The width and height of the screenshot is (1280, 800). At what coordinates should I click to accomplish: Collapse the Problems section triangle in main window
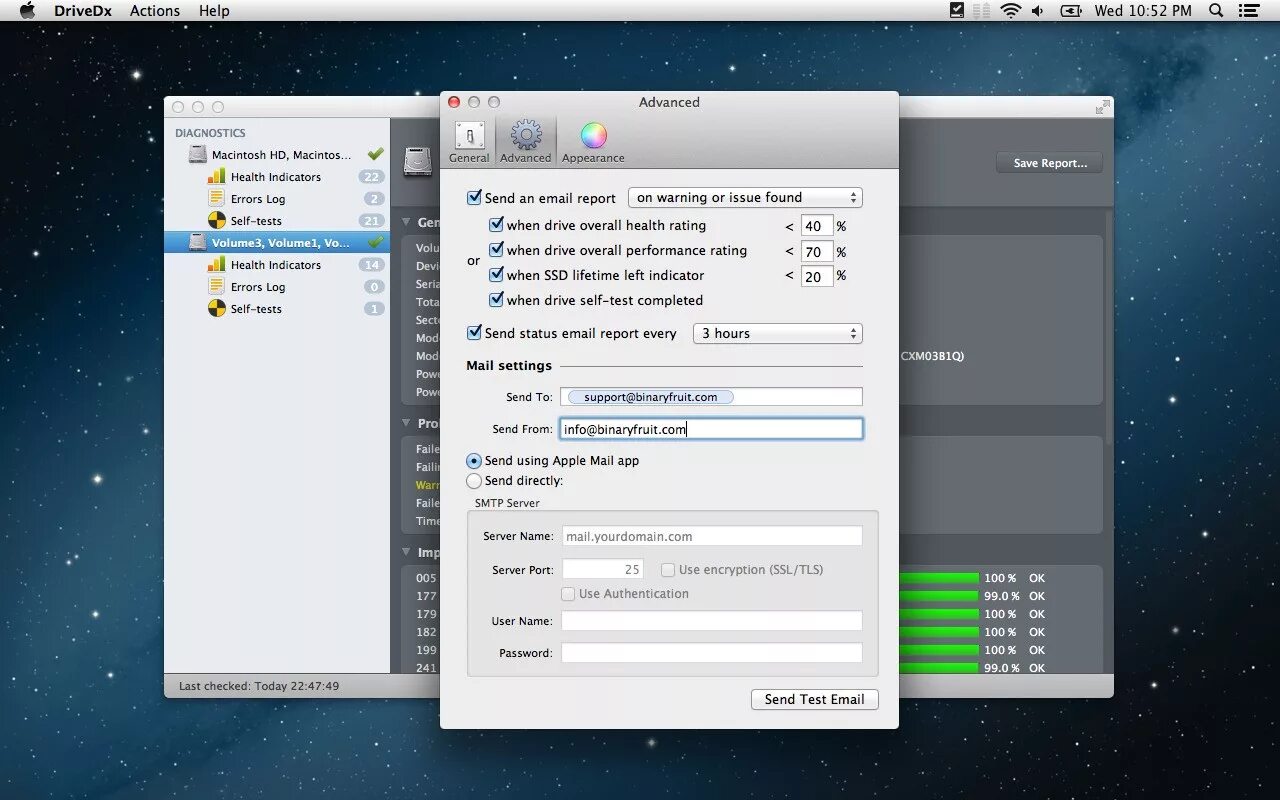point(406,423)
